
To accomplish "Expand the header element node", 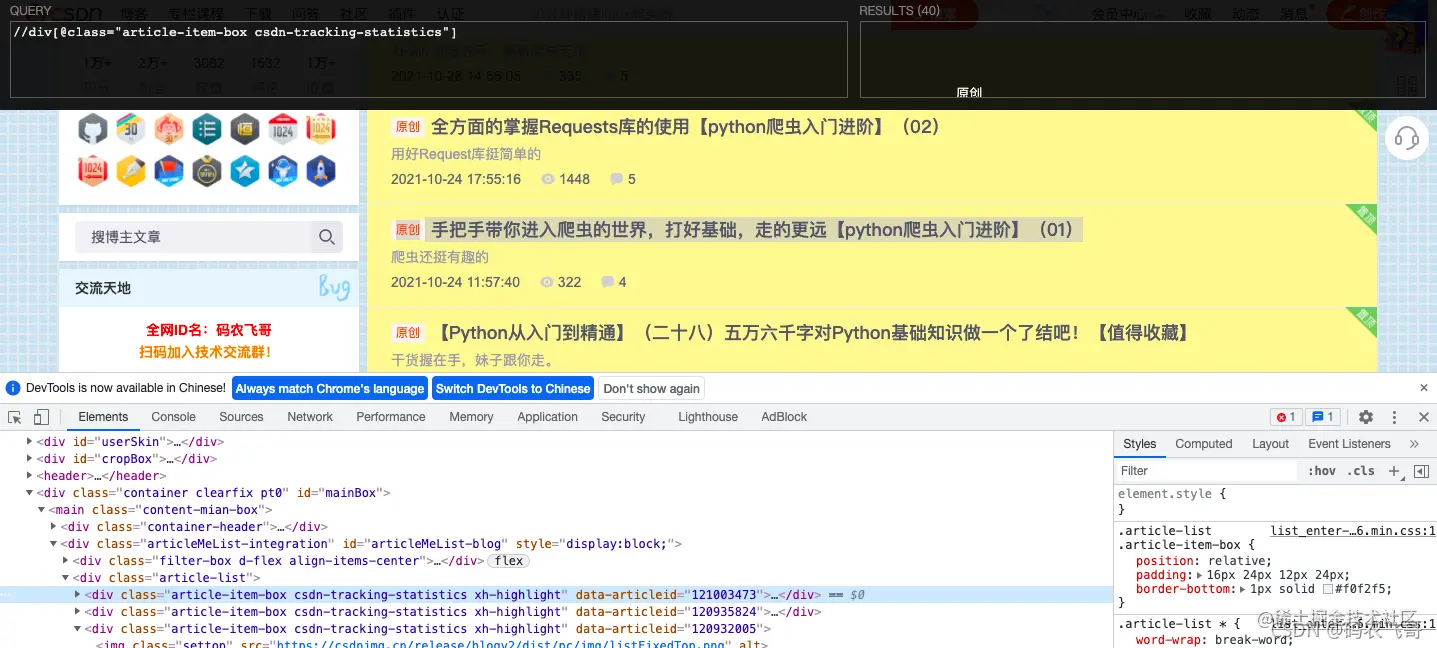I will coord(29,476).
